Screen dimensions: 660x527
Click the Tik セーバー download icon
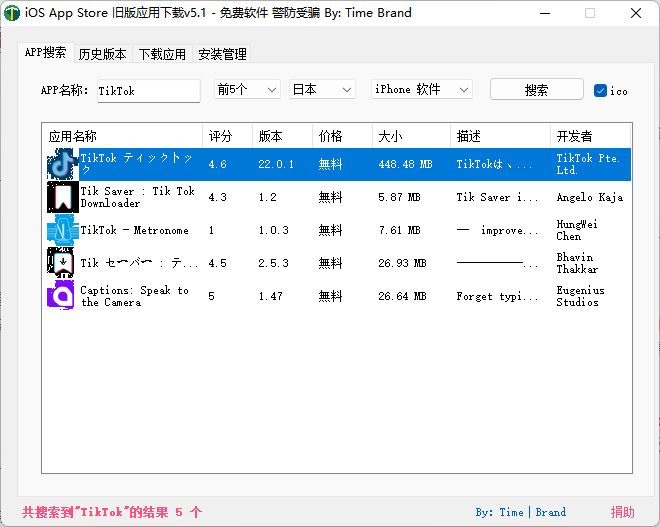pyautogui.click(x=63, y=263)
